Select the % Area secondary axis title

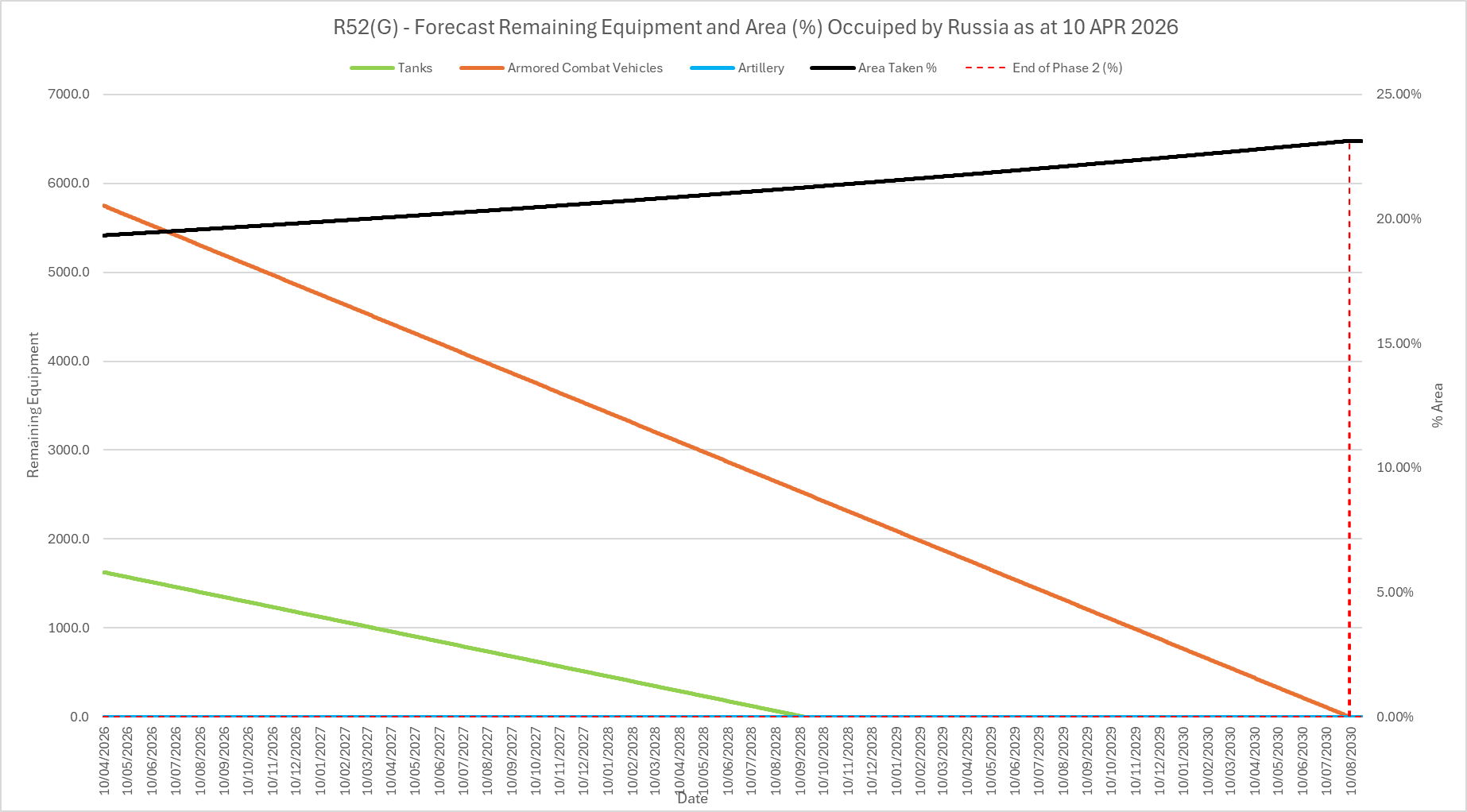point(1437,405)
